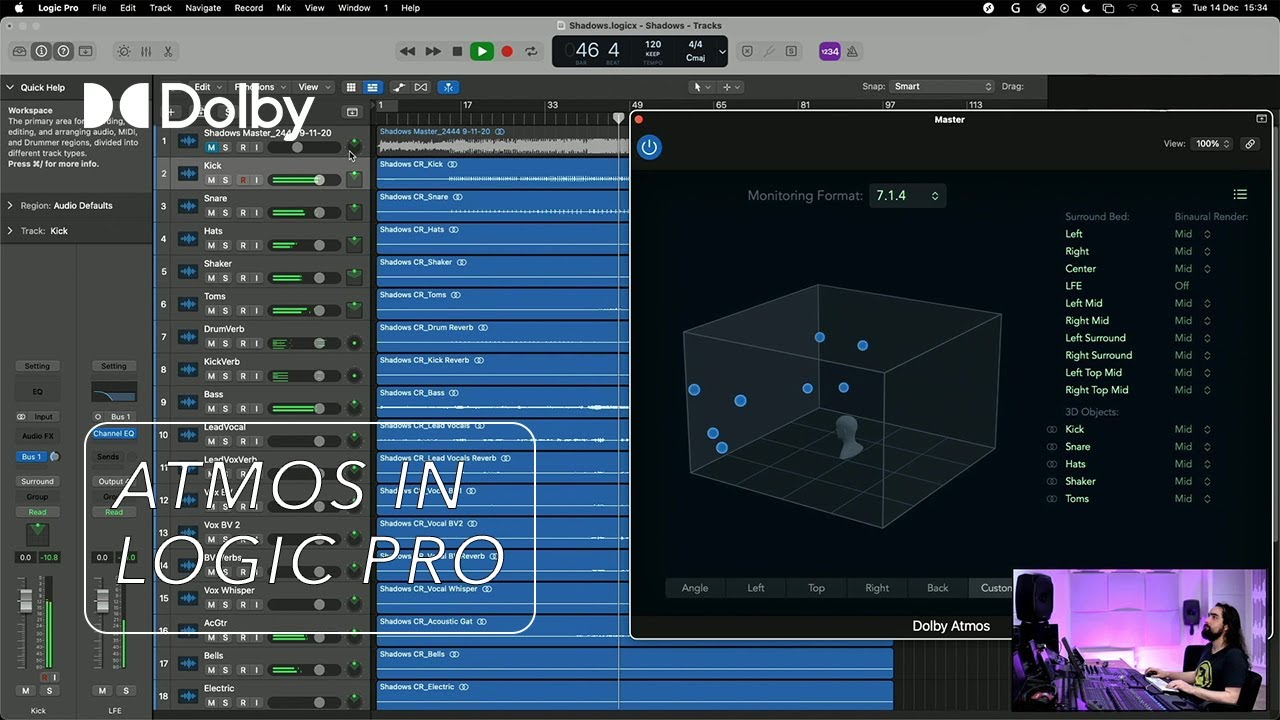
Task: Select the Top view tab
Action: point(816,588)
